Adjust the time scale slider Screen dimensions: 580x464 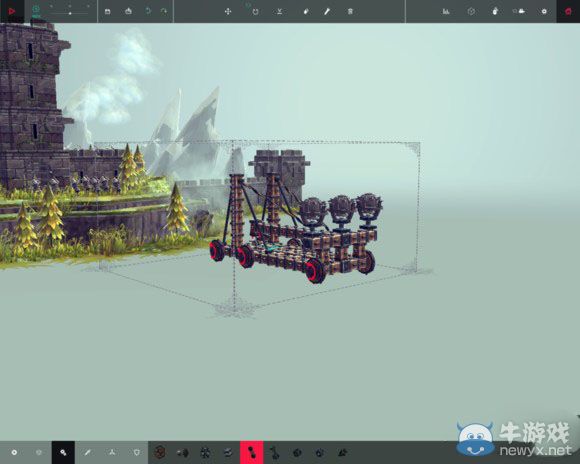(70, 13)
